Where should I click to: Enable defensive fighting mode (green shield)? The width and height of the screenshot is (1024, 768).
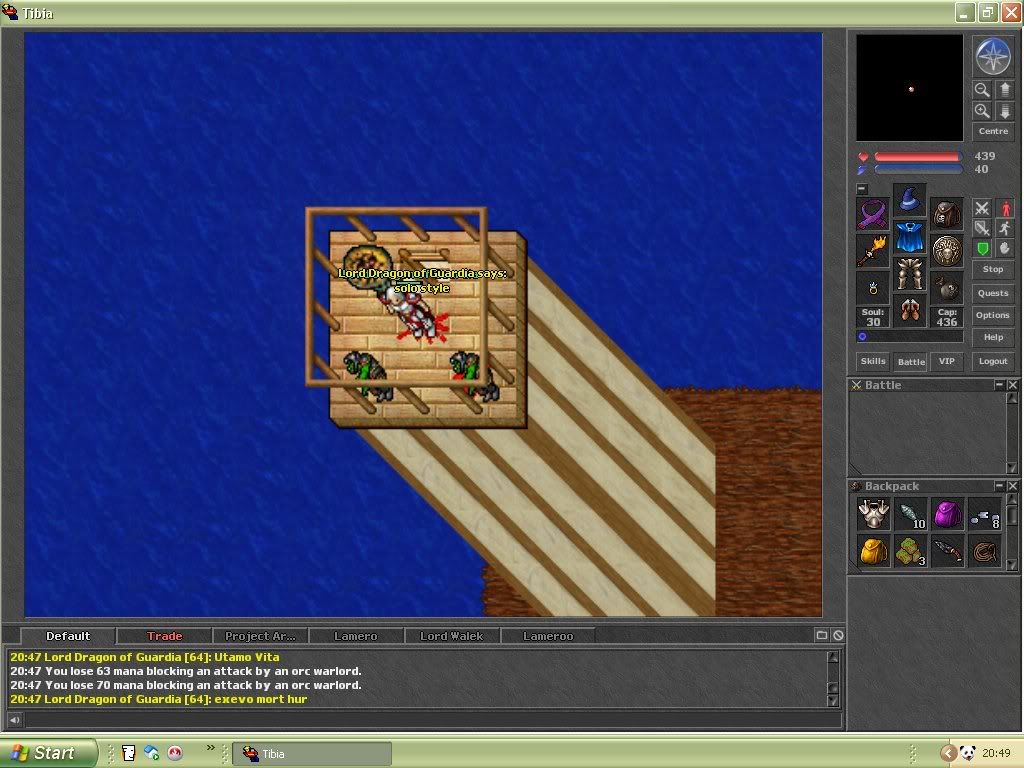click(982, 248)
